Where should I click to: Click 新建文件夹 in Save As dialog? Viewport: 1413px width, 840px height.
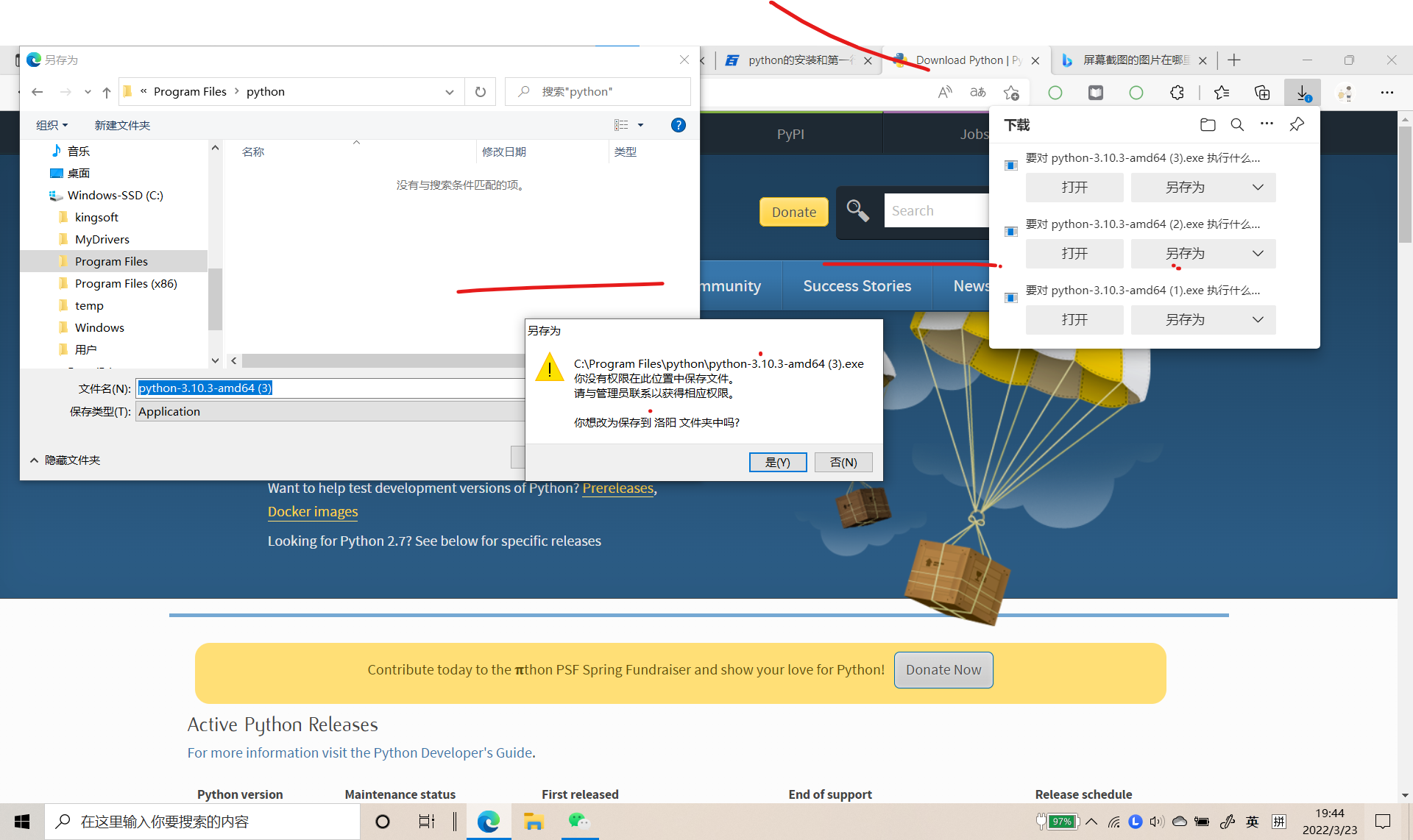coord(122,125)
